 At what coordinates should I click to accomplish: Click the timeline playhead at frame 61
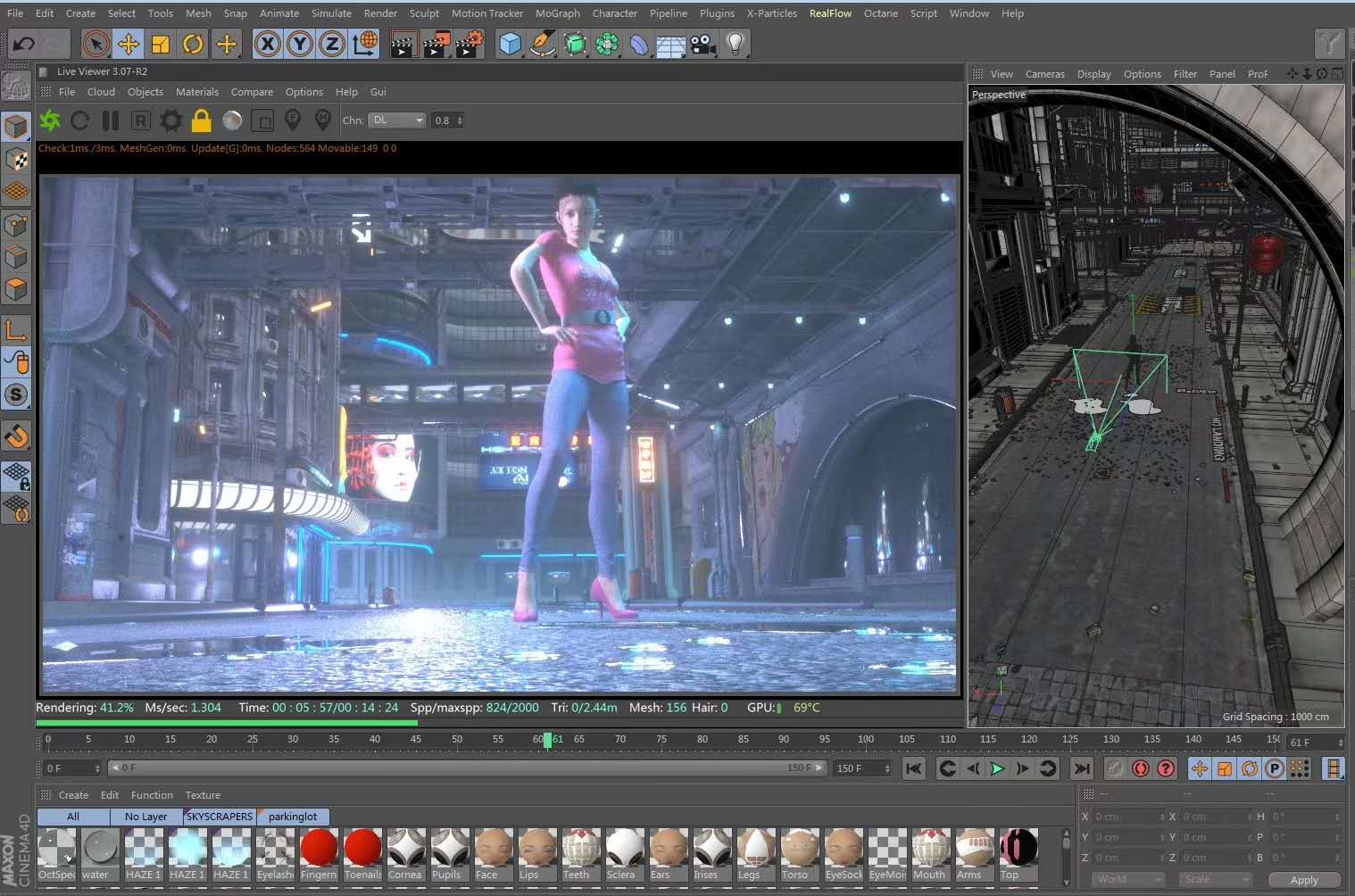[547, 740]
